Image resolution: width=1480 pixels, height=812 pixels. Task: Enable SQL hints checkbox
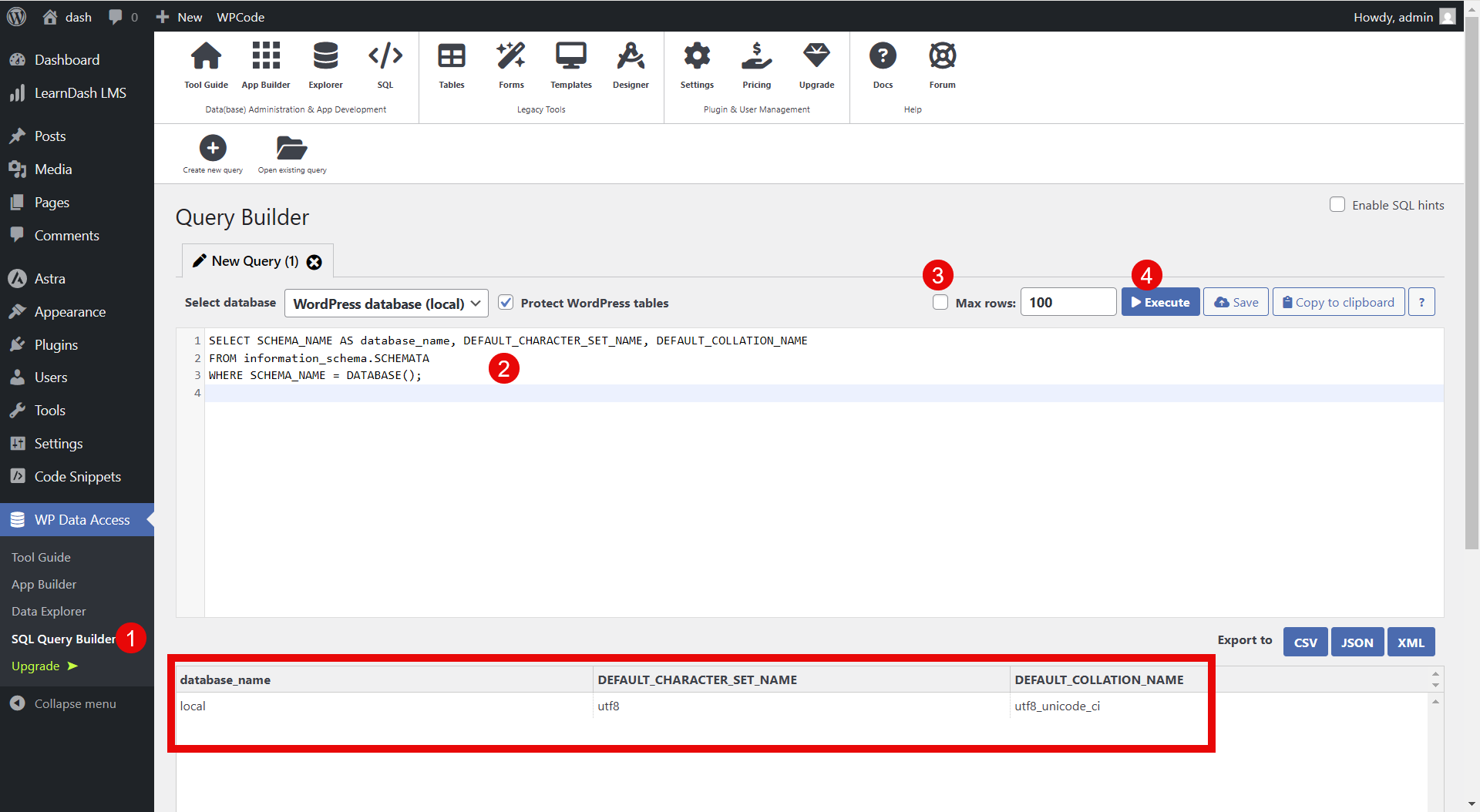point(1337,205)
